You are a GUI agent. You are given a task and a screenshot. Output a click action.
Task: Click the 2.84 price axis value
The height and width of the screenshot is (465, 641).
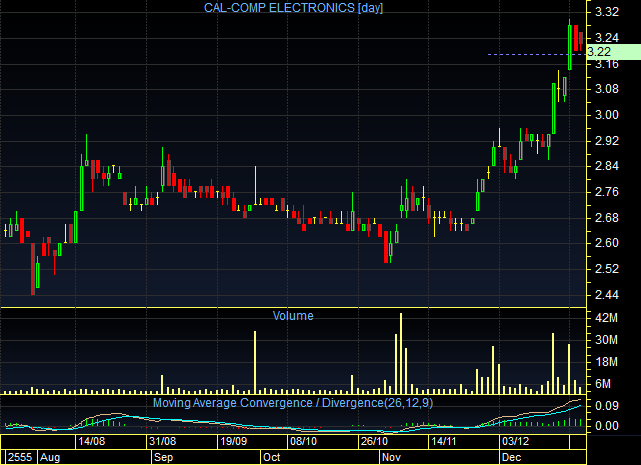(x=607, y=166)
